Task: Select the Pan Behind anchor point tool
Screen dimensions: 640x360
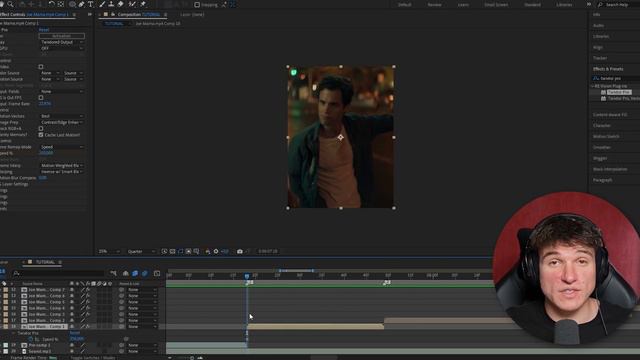Action: pyautogui.click(x=61, y=4)
